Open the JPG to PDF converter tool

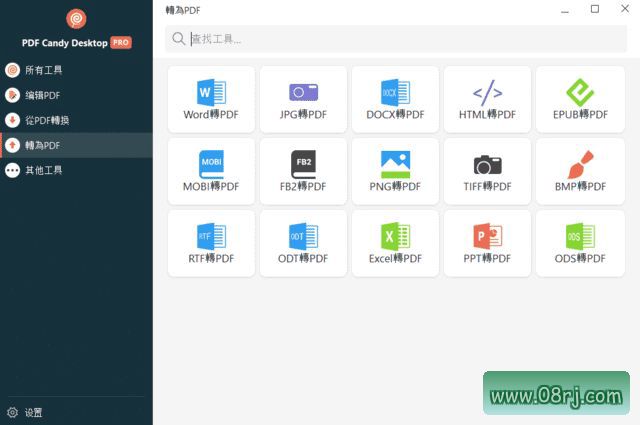(303, 99)
